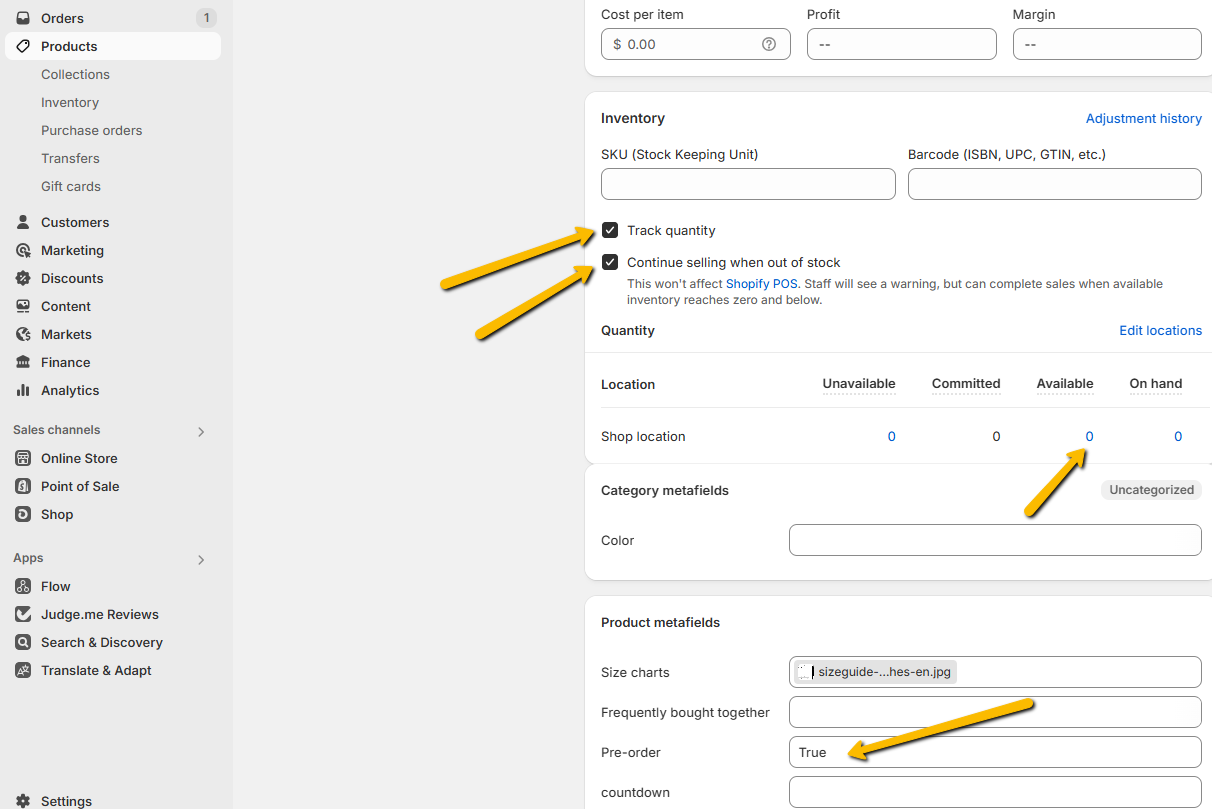
Task: Open Adjustment history link
Action: tap(1143, 118)
